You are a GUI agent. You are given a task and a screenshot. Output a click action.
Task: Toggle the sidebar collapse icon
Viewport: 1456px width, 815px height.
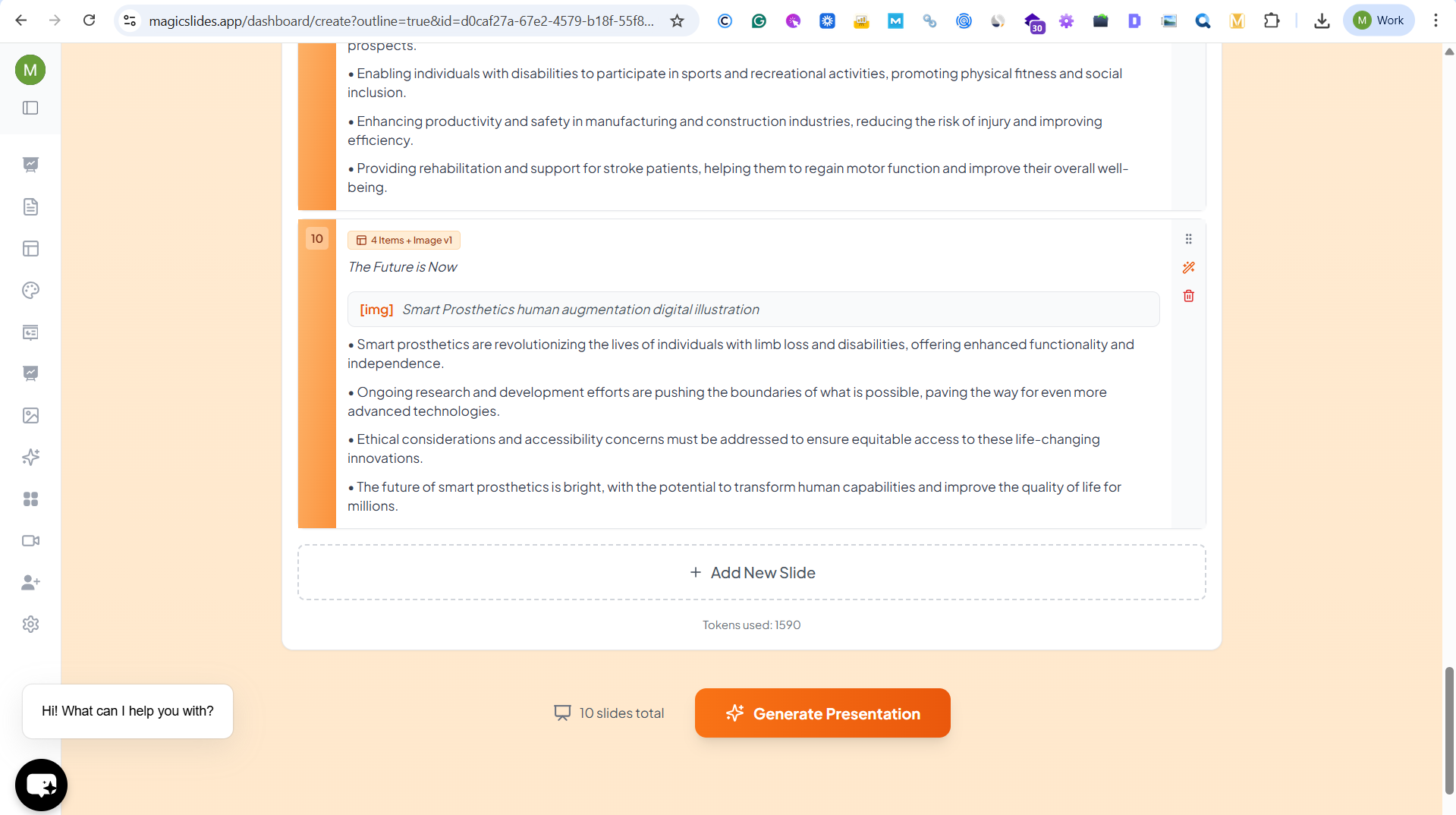point(30,108)
